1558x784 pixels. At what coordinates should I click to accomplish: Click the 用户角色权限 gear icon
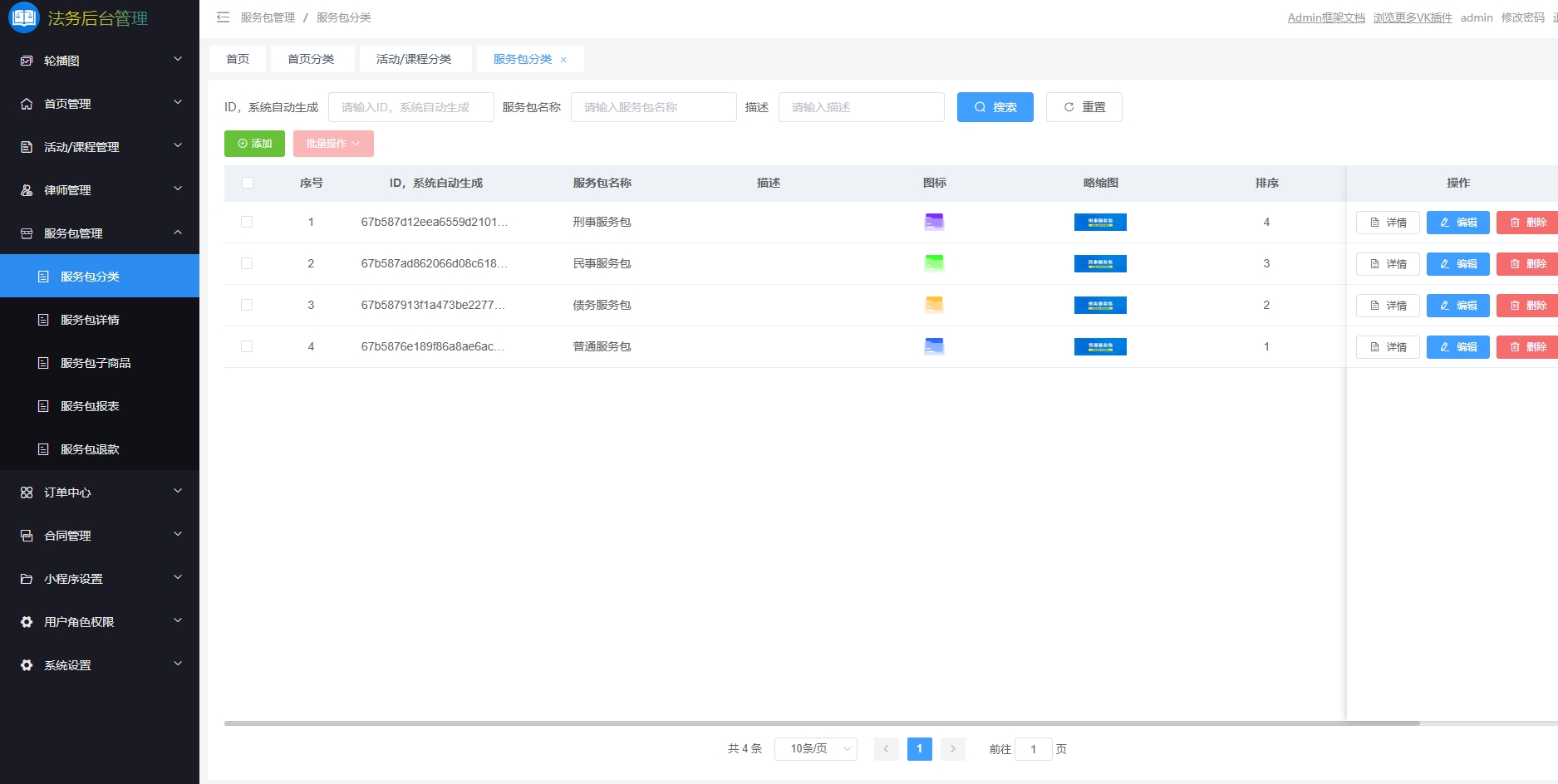[27, 622]
